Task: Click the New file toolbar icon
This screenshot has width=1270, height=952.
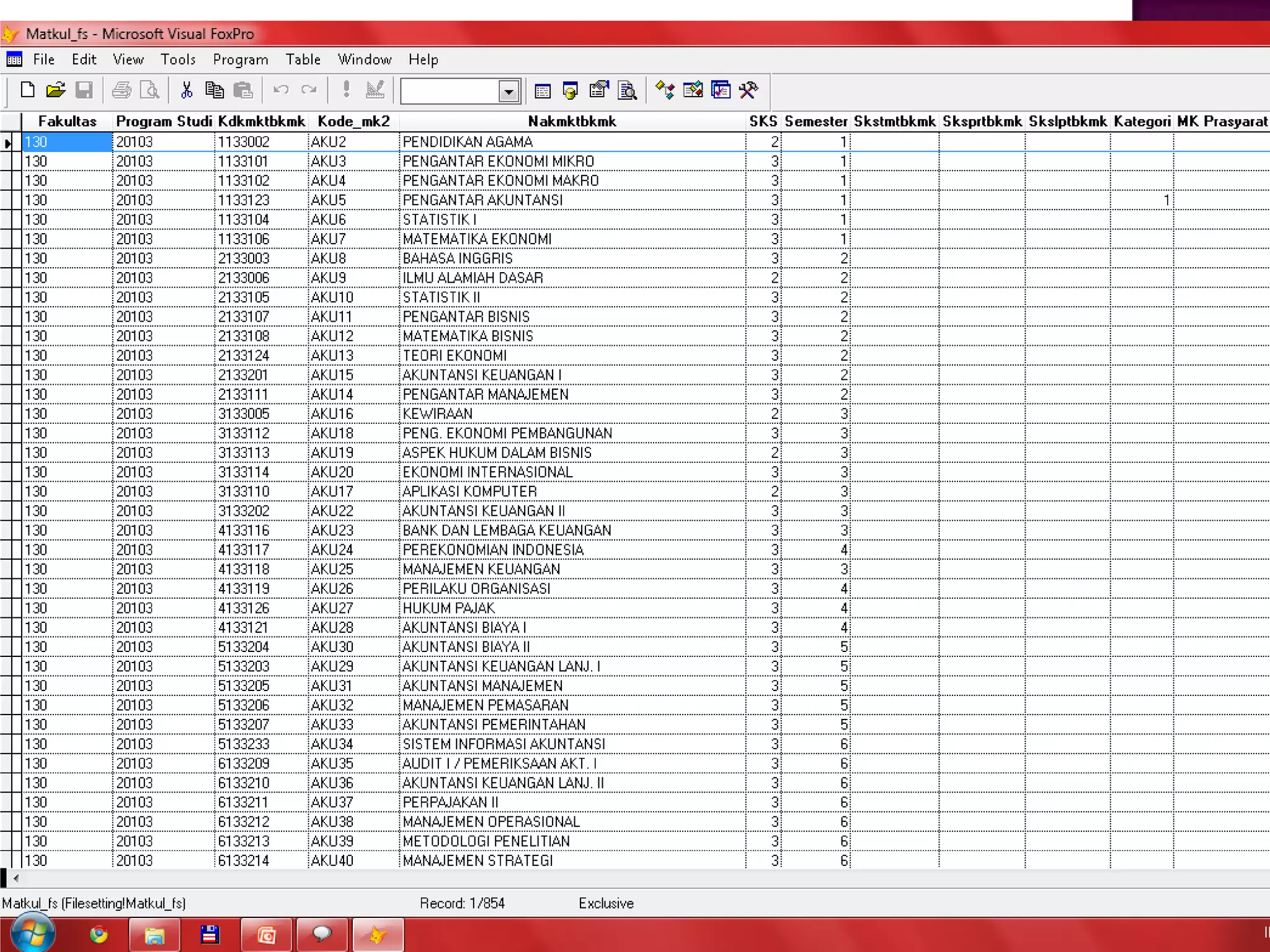Action: 27,90
